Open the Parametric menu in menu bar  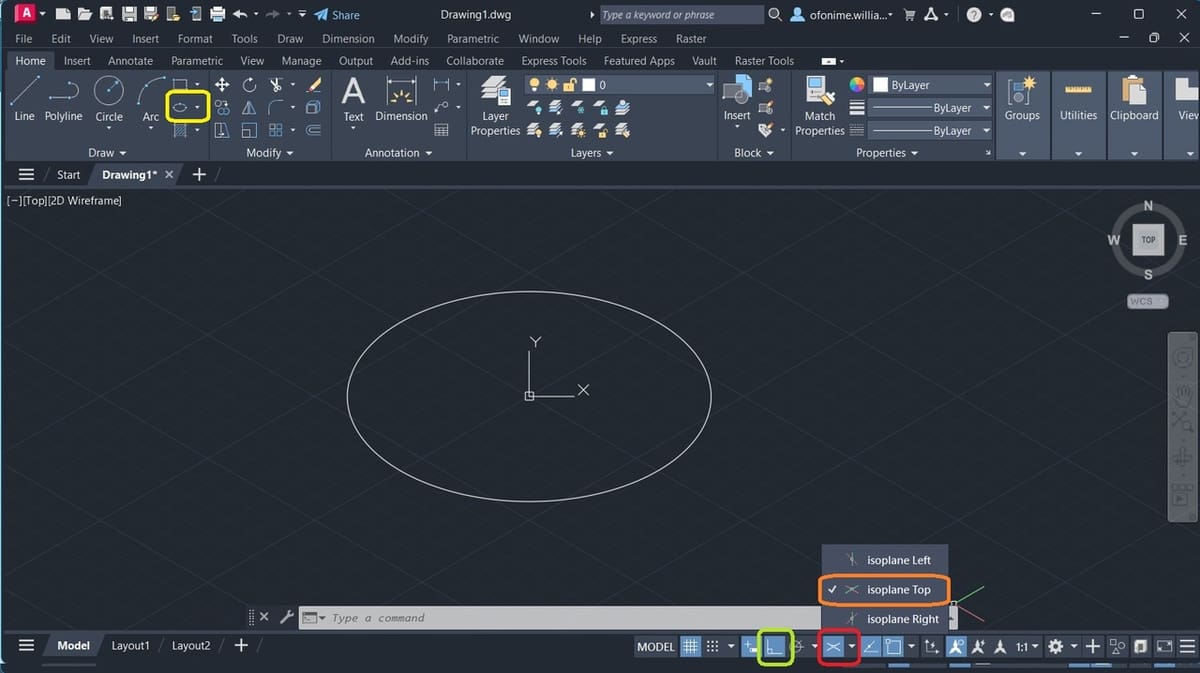point(473,39)
